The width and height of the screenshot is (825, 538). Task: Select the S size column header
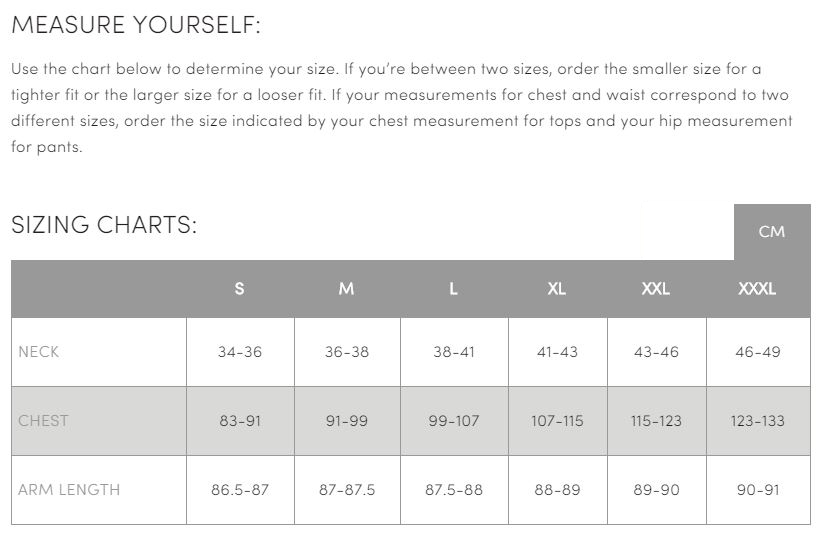239,289
